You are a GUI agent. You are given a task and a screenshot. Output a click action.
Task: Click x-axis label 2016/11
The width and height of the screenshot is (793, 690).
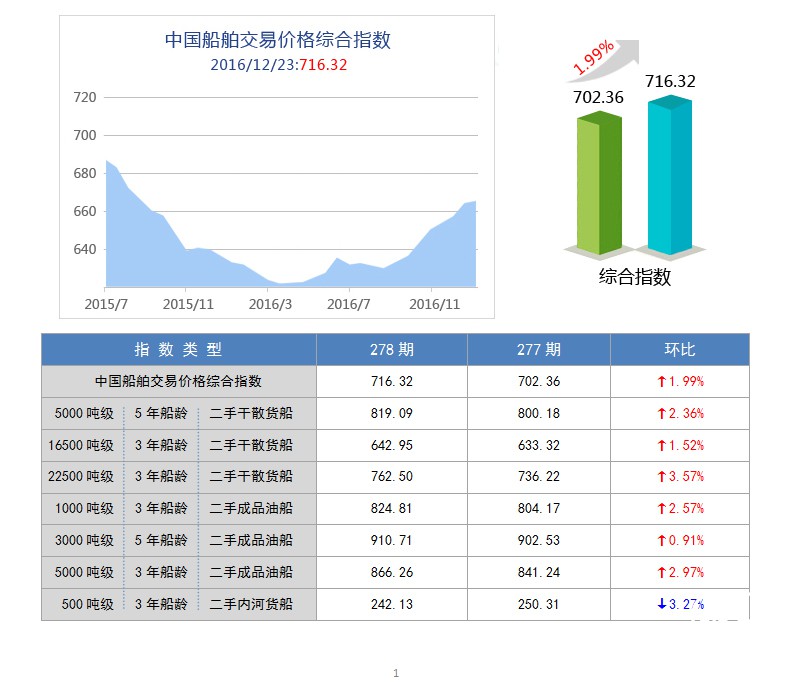(434, 304)
